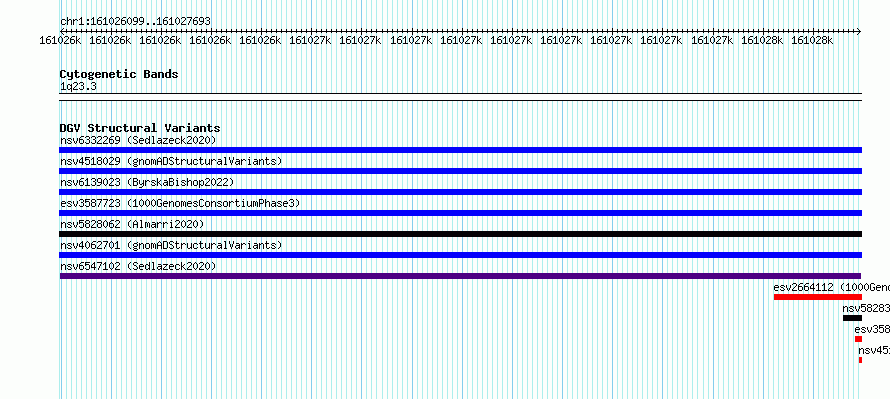Click the blue bar for variant nsv6332269

pos(460,150)
